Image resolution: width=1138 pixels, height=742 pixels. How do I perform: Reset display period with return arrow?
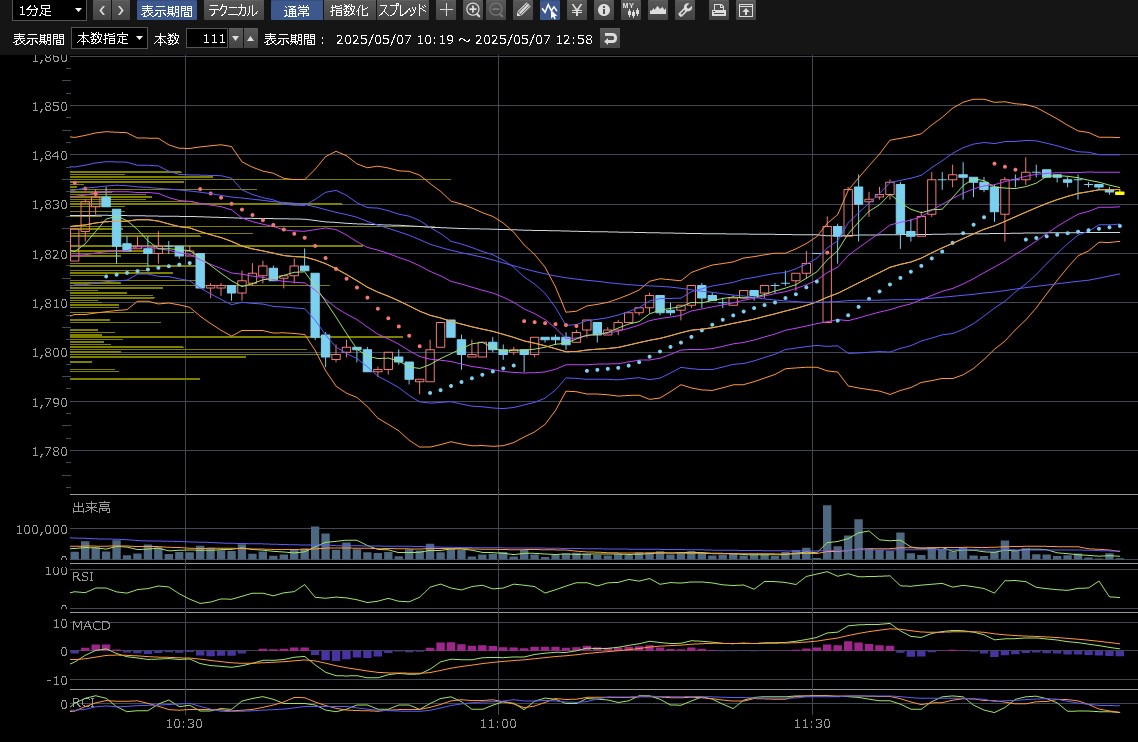[610, 38]
